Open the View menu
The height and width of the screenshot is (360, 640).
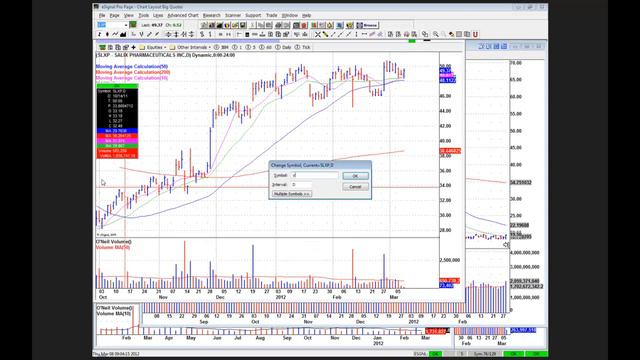coord(129,16)
